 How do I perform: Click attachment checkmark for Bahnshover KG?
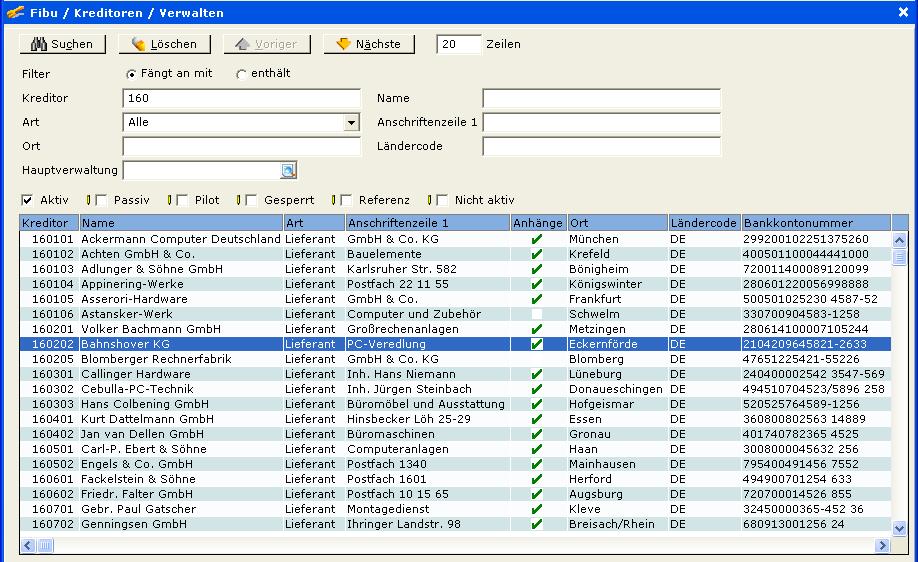coord(537,344)
